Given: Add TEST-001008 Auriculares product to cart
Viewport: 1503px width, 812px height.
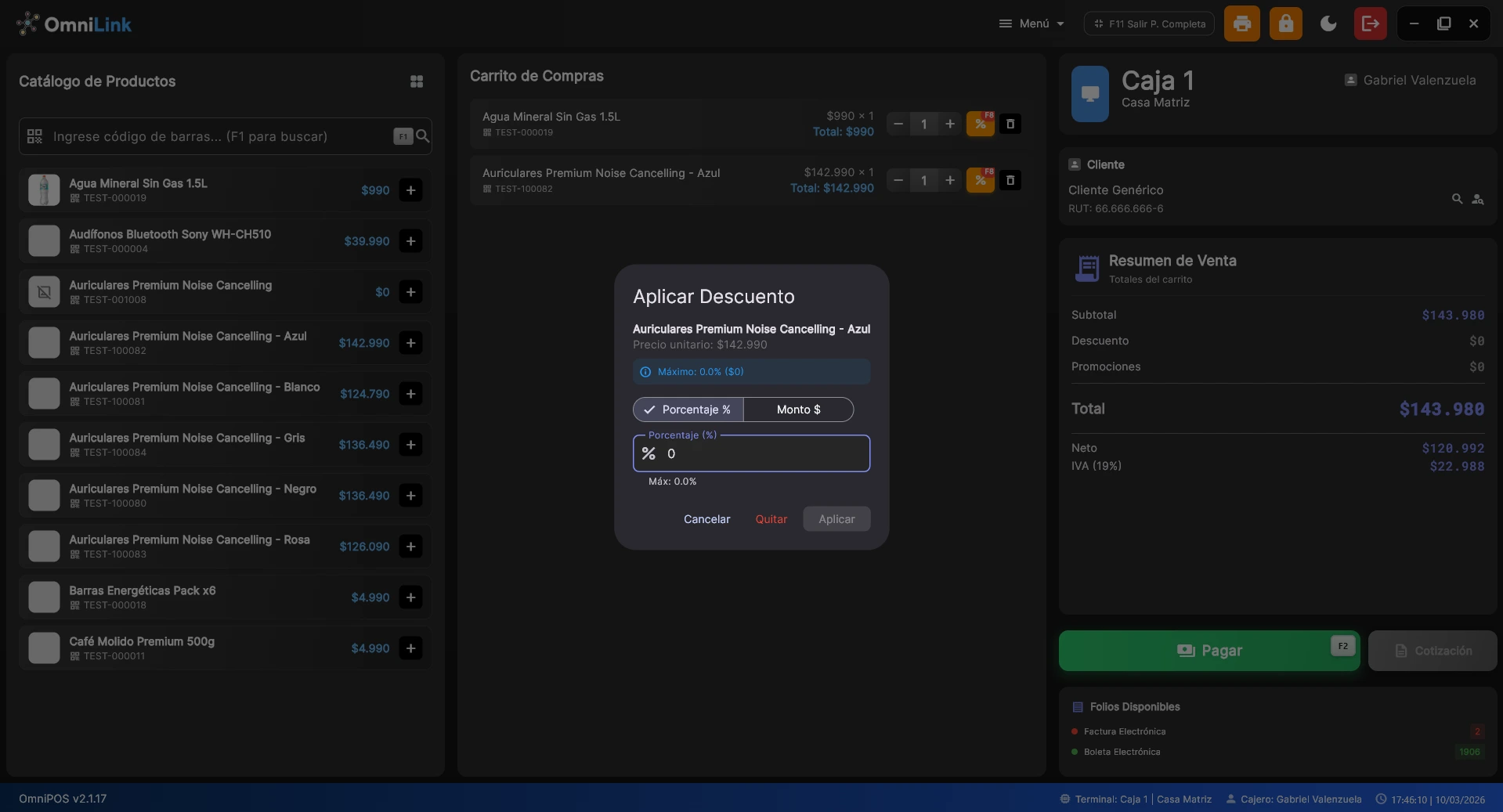Looking at the screenshot, I should tap(410, 292).
